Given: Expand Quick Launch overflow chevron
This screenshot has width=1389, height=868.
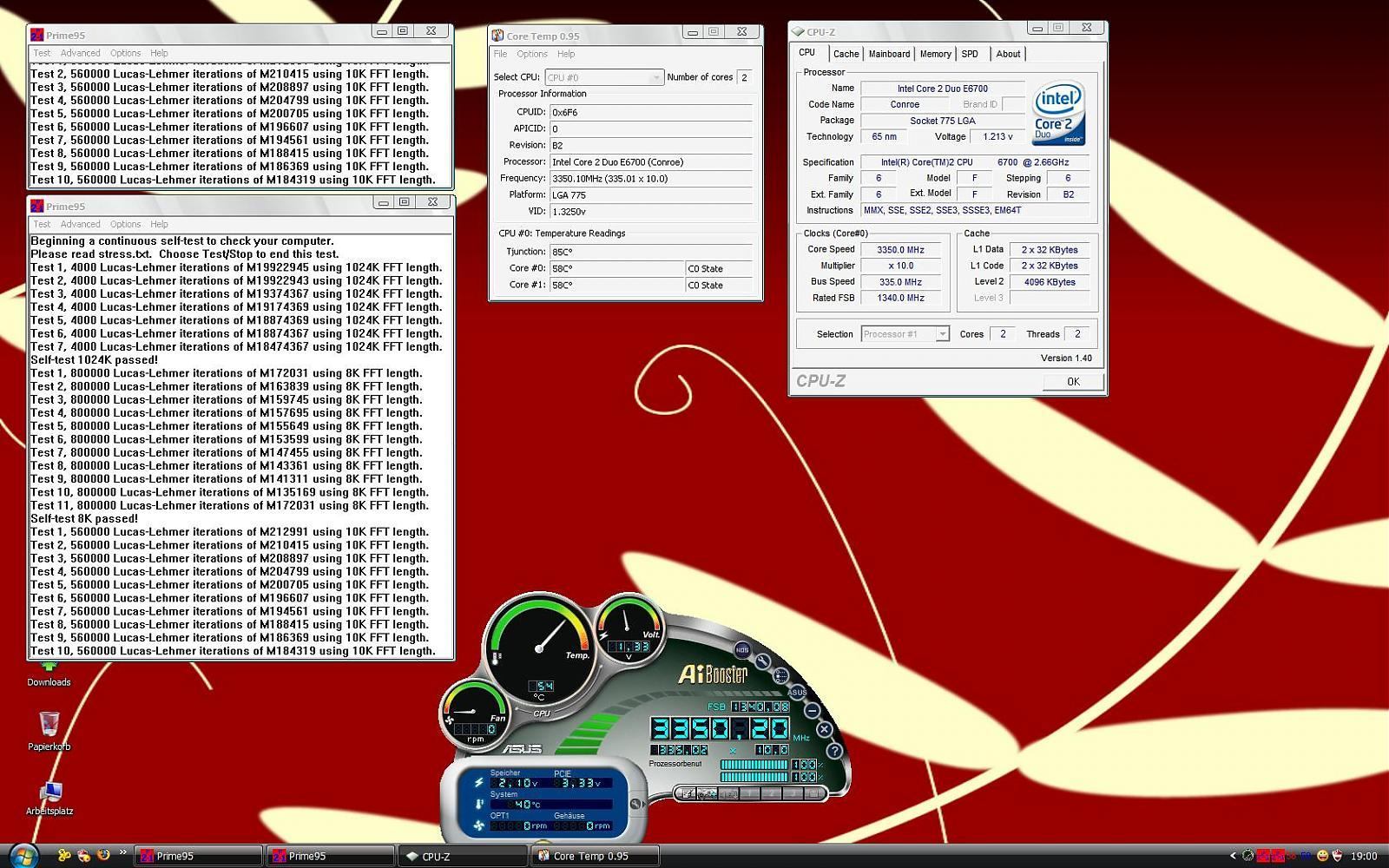Looking at the screenshot, I should [122, 852].
